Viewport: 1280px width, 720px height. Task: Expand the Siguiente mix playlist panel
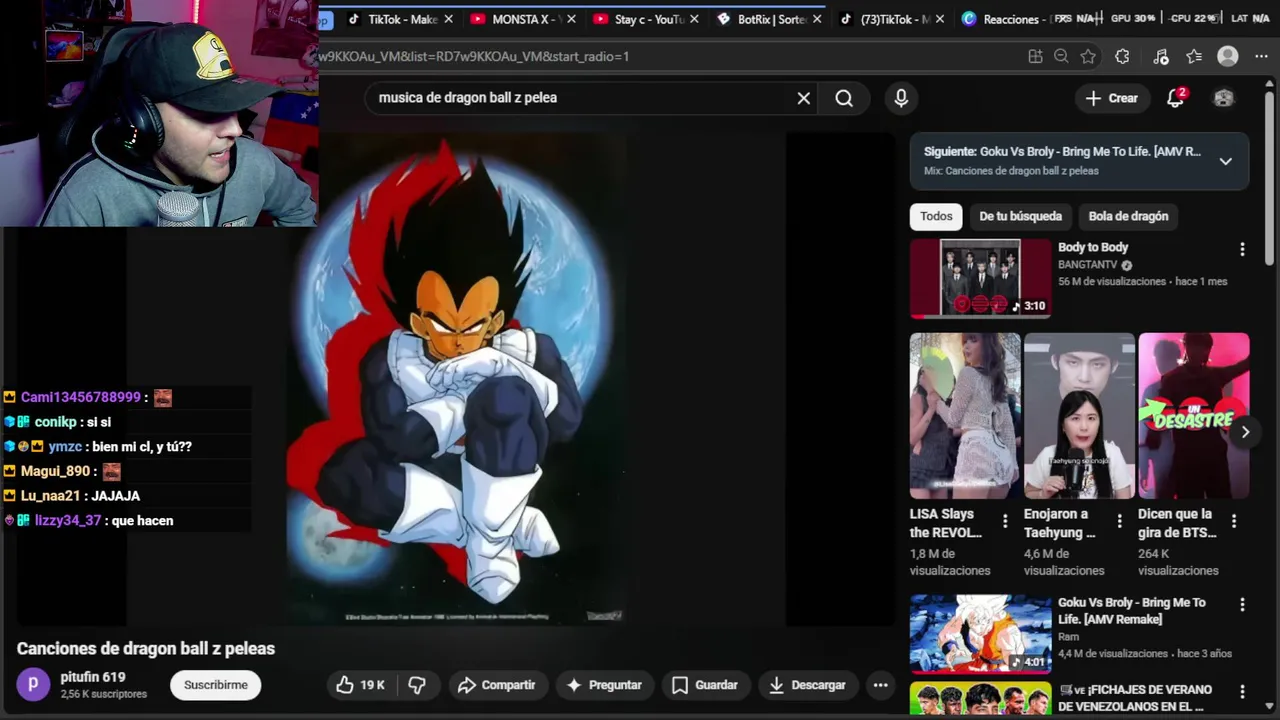[x=1225, y=161]
